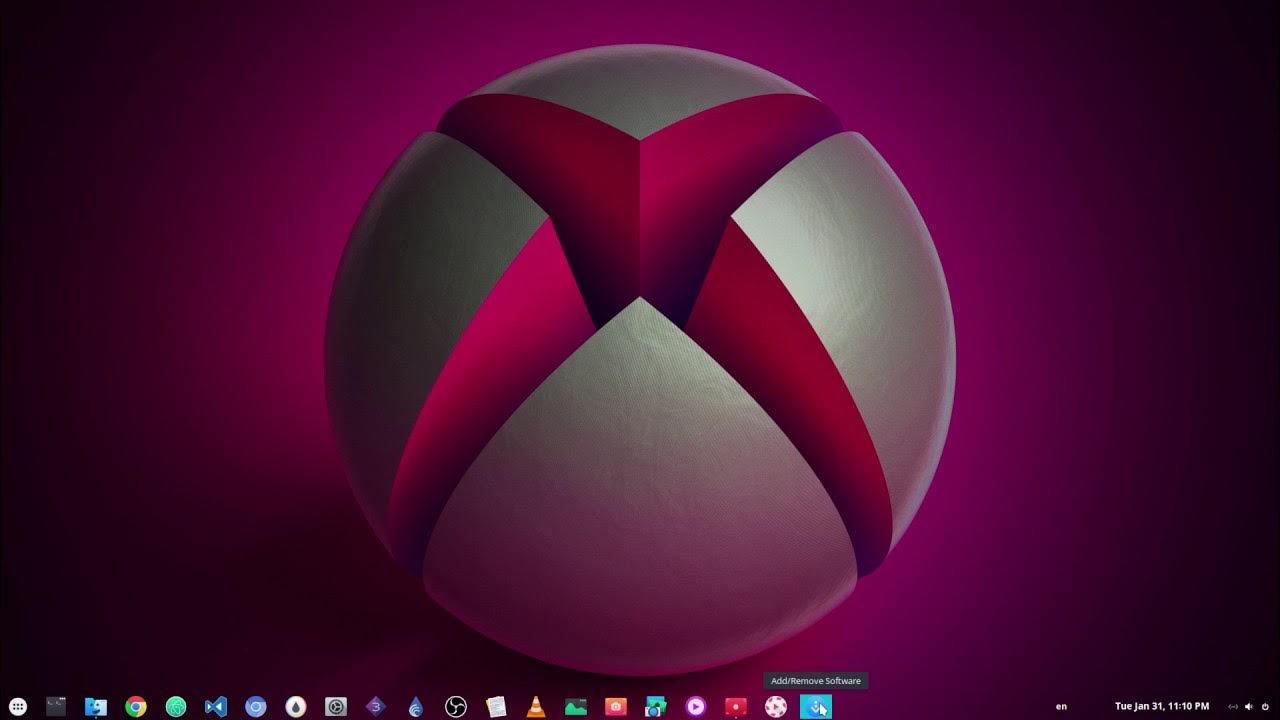Open the green system monitor graph icon
1280x720 pixels.
tap(576, 707)
